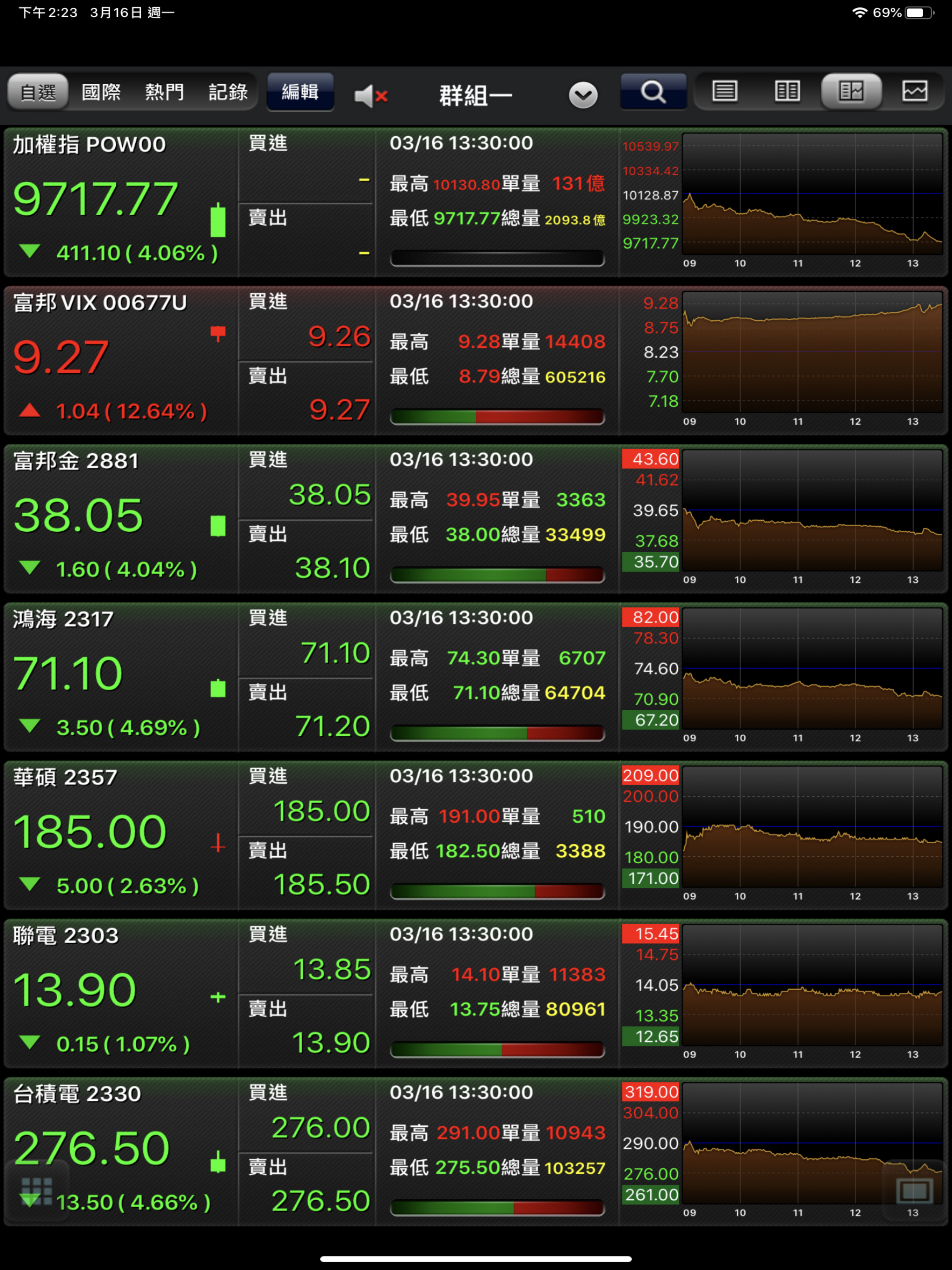
Task: View the 加權指 intraday chart thumbnail
Action: point(813,194)
